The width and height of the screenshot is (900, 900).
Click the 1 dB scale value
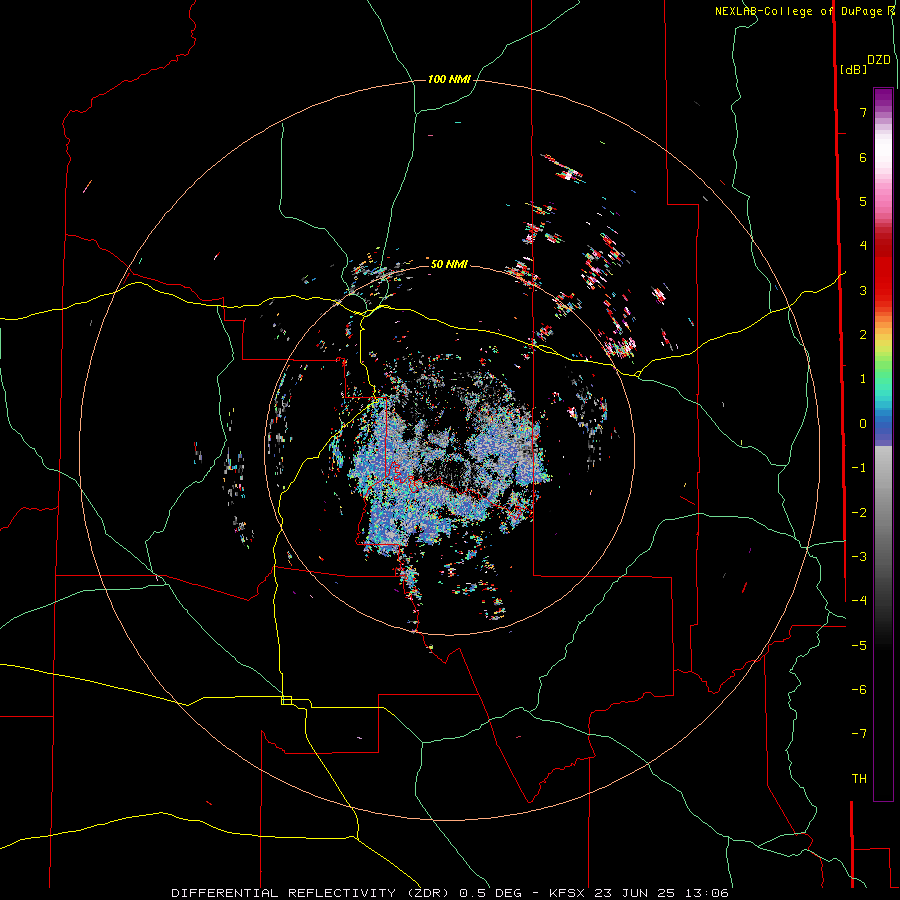(x=863, y=379)
